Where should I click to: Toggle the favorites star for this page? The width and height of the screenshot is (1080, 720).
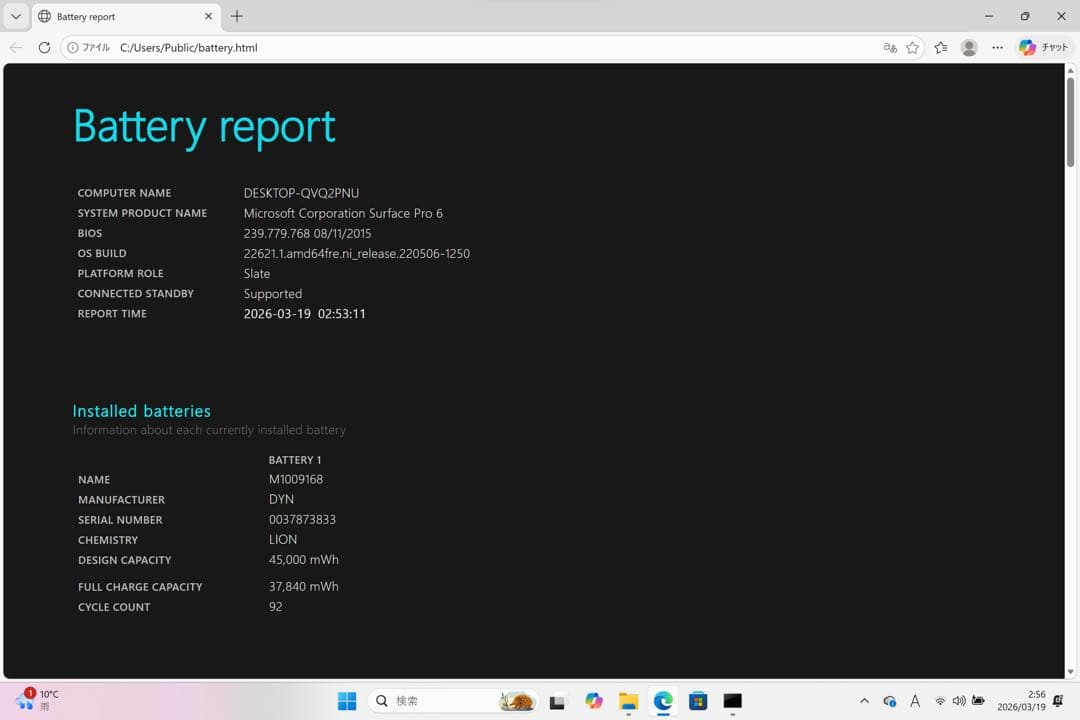tap(913, 47)
